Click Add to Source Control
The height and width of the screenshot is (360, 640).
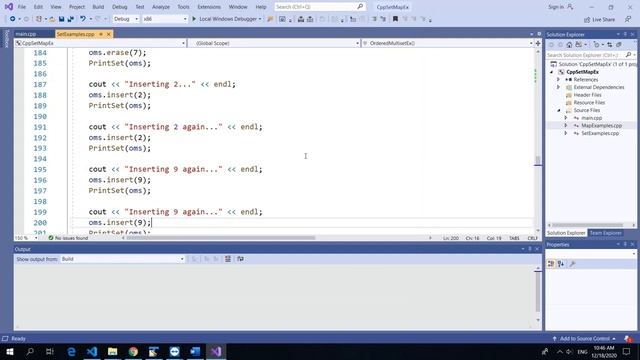tap(584, 339)
